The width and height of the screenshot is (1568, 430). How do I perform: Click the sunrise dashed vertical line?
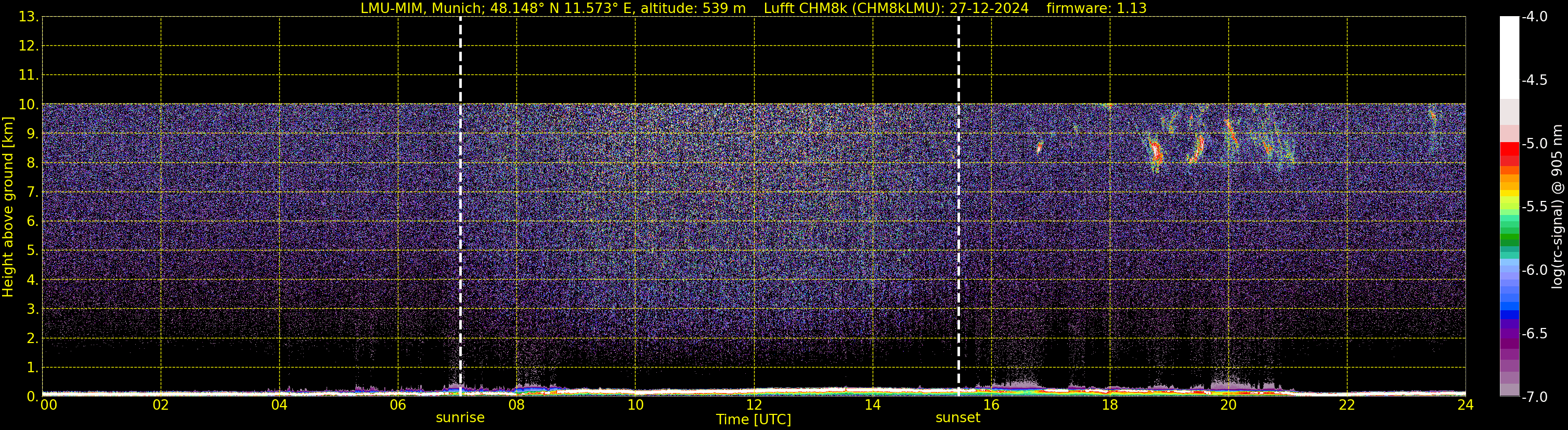460,207
